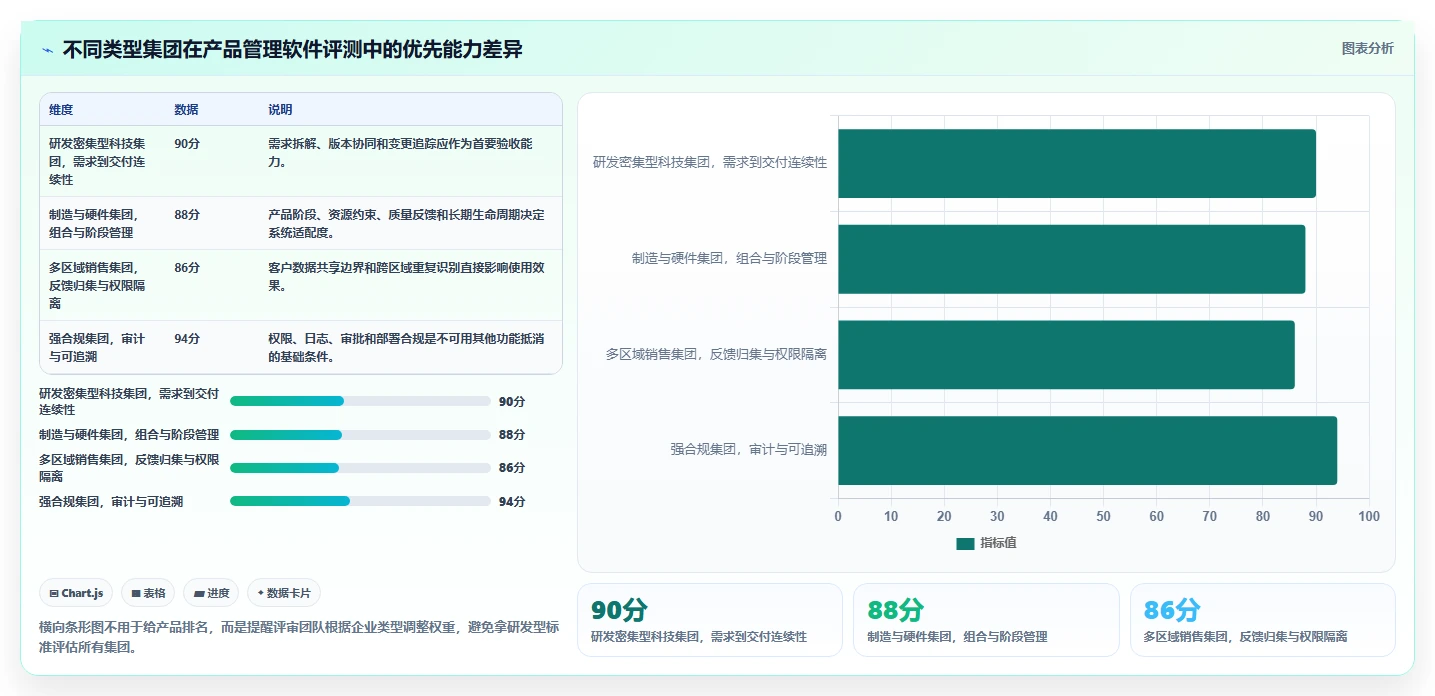The height and width of the screenshot is (696, 1435).
Task: Click the 强合规集团 label in the dimension table
Action: [98, 348]
